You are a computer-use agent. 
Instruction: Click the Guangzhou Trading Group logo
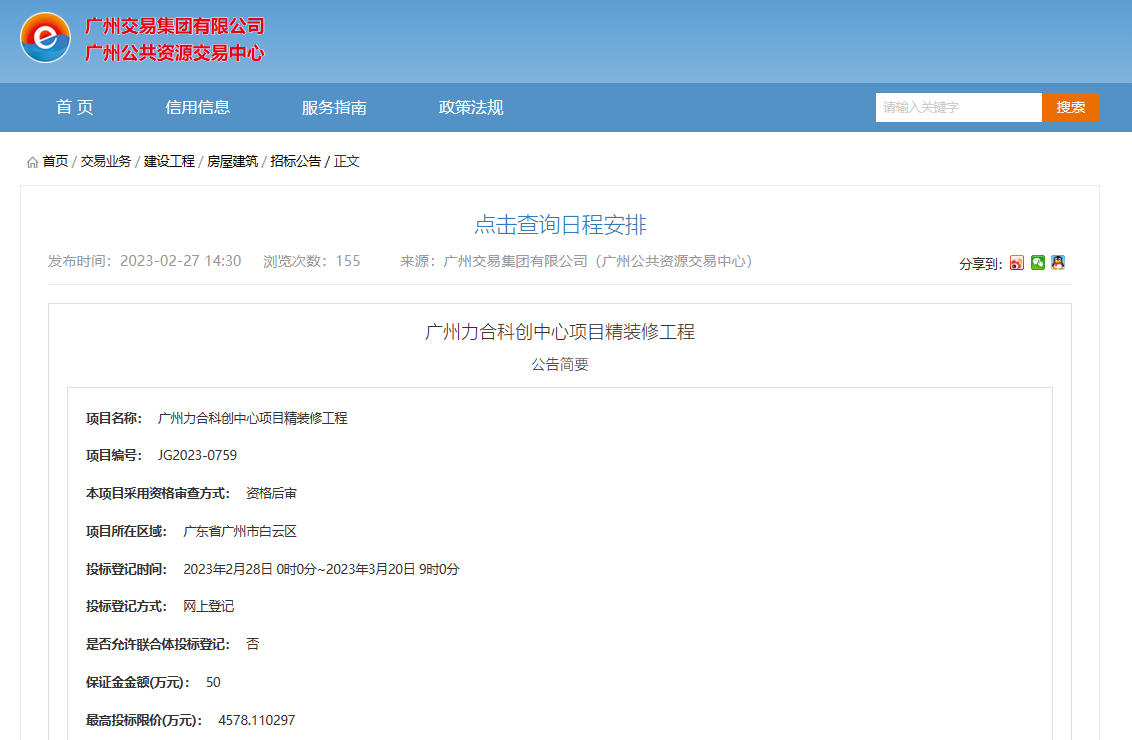point(46,38)
